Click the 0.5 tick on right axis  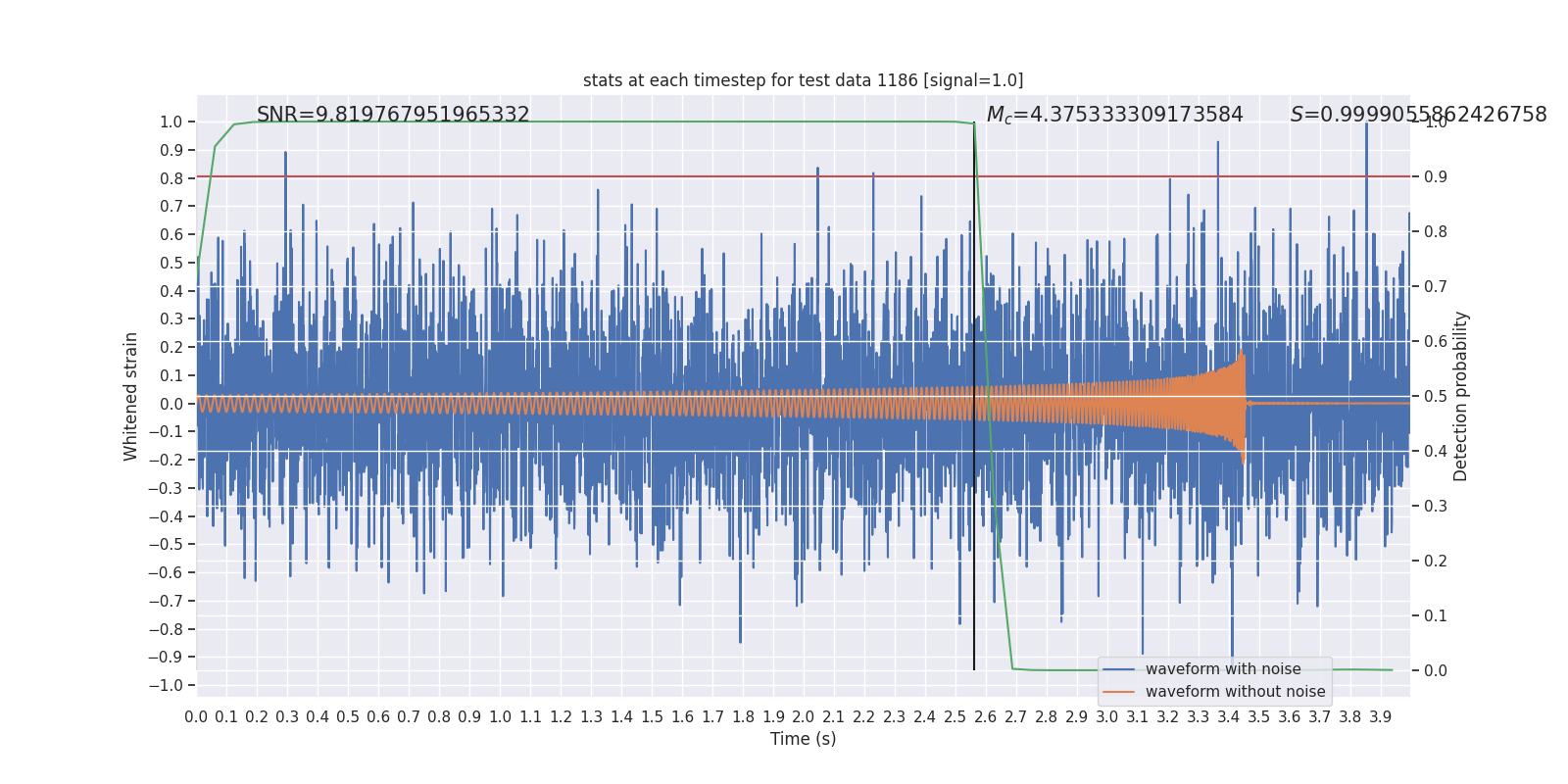pos(1435,396)
